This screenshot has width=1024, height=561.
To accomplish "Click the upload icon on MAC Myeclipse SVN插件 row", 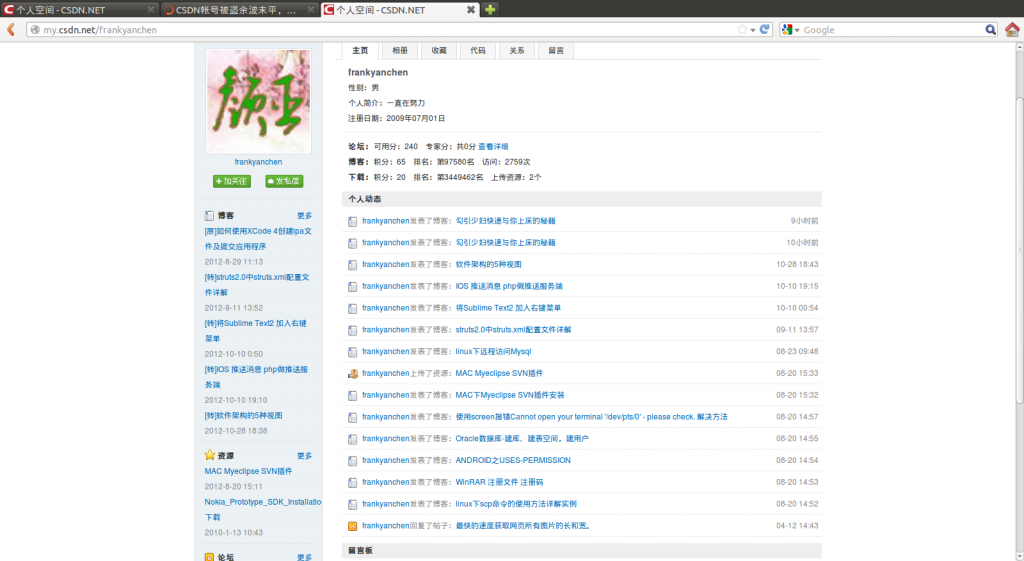I will [353, 374].
